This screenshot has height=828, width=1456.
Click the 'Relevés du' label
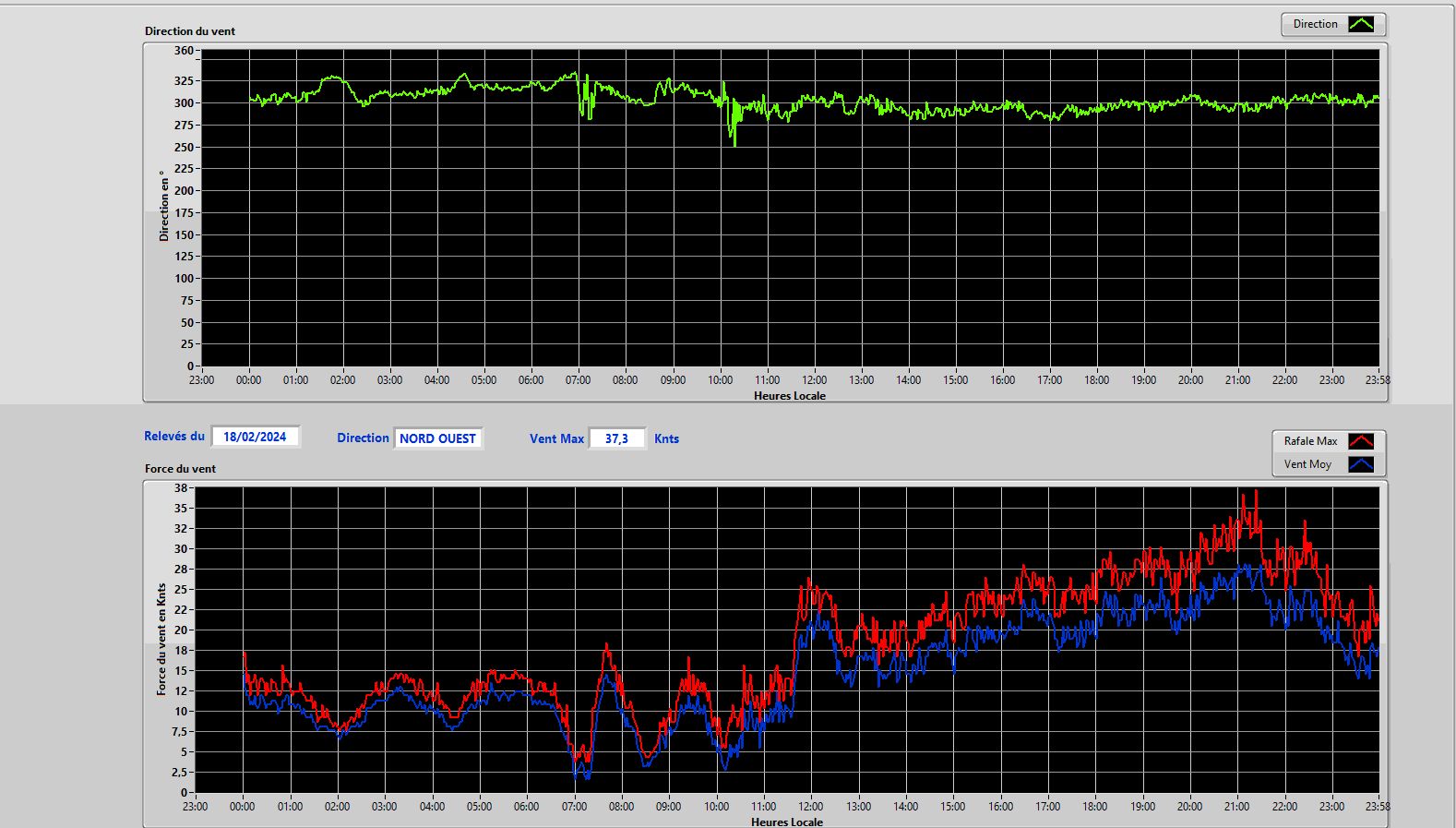(174, 436)
